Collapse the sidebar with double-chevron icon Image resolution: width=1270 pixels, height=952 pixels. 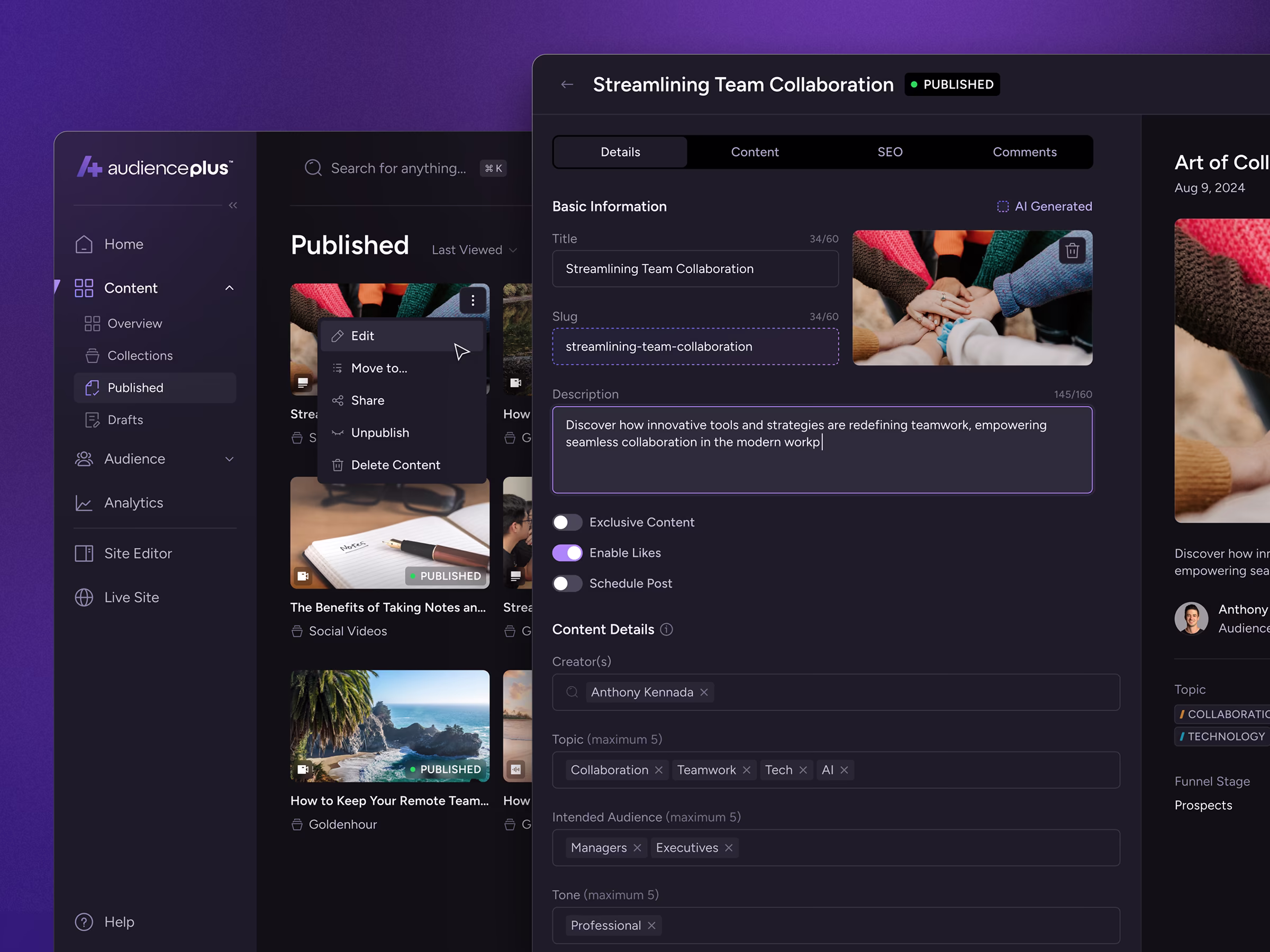232,205
